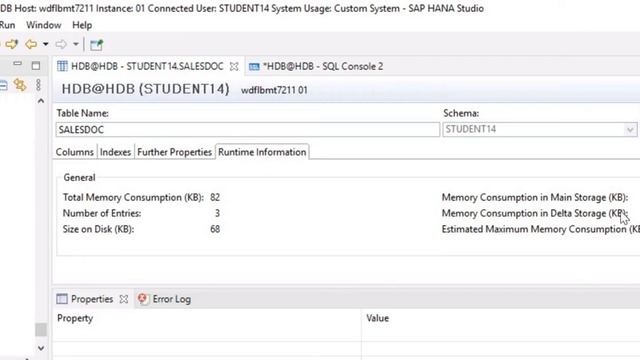Viewport: 640px width, 360px height.
Task: Select the Runtime Information tab
Action: coord(262,152)
